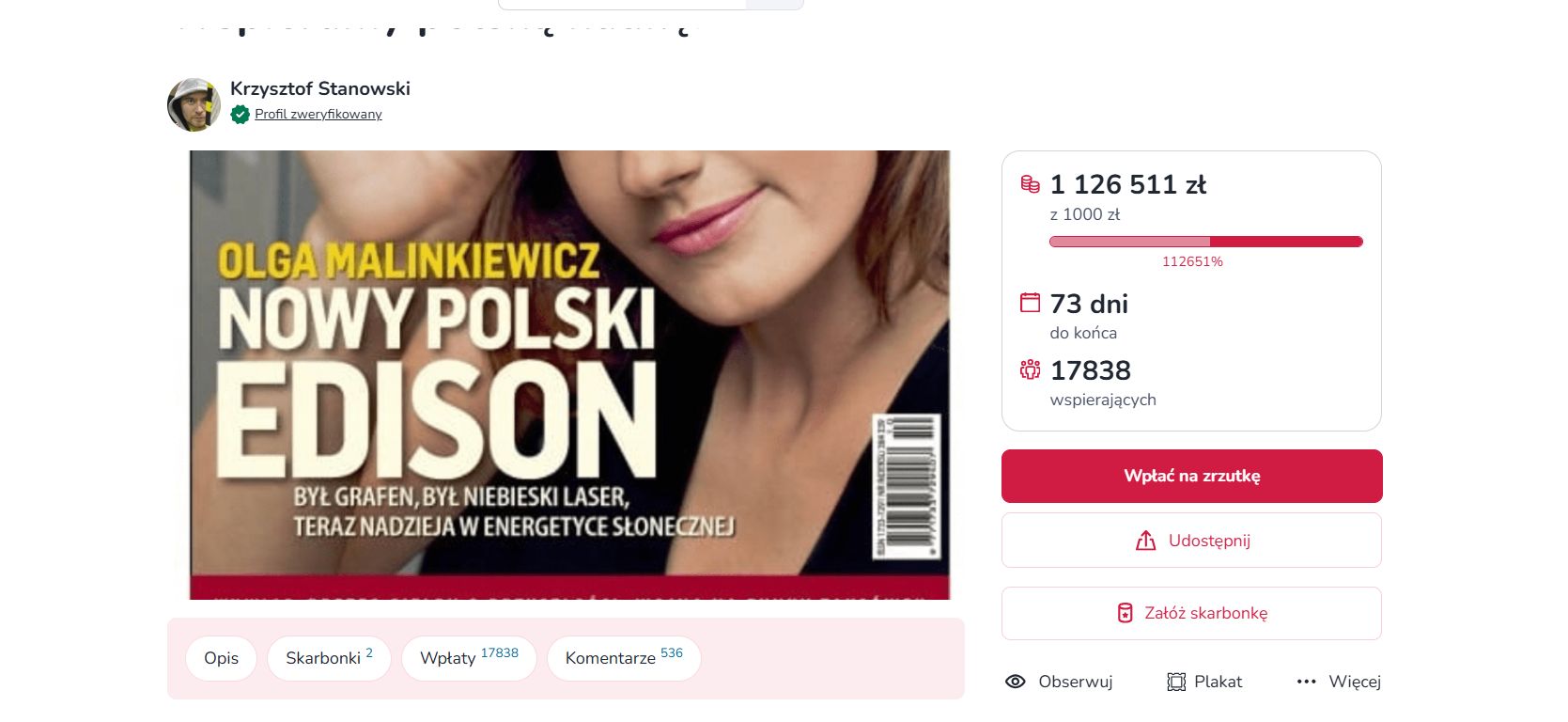Click the share arrow icon
Viewport: 1568px width, 722px height.
coord(1145,541)
